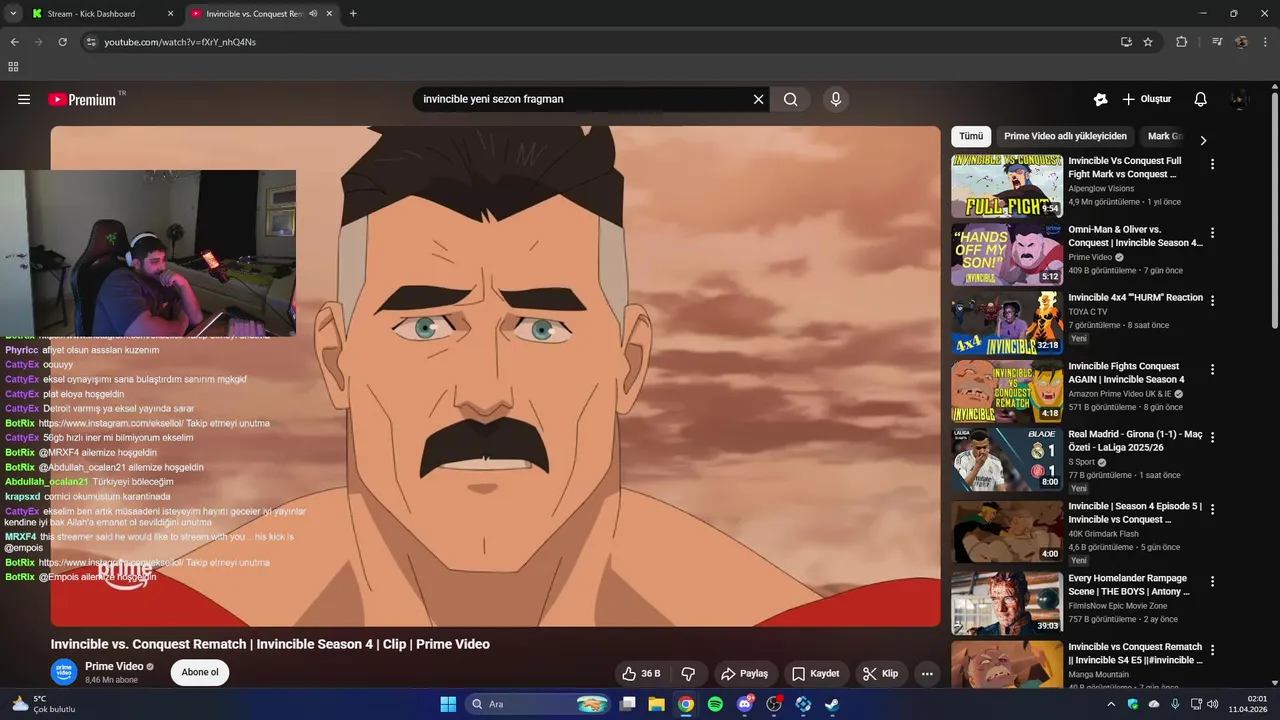Viewport: 1280px width, 720px height.
Task: Open Omni-Man & Oliver vs. Conquest video title
Action: [x=1135, y=236]
